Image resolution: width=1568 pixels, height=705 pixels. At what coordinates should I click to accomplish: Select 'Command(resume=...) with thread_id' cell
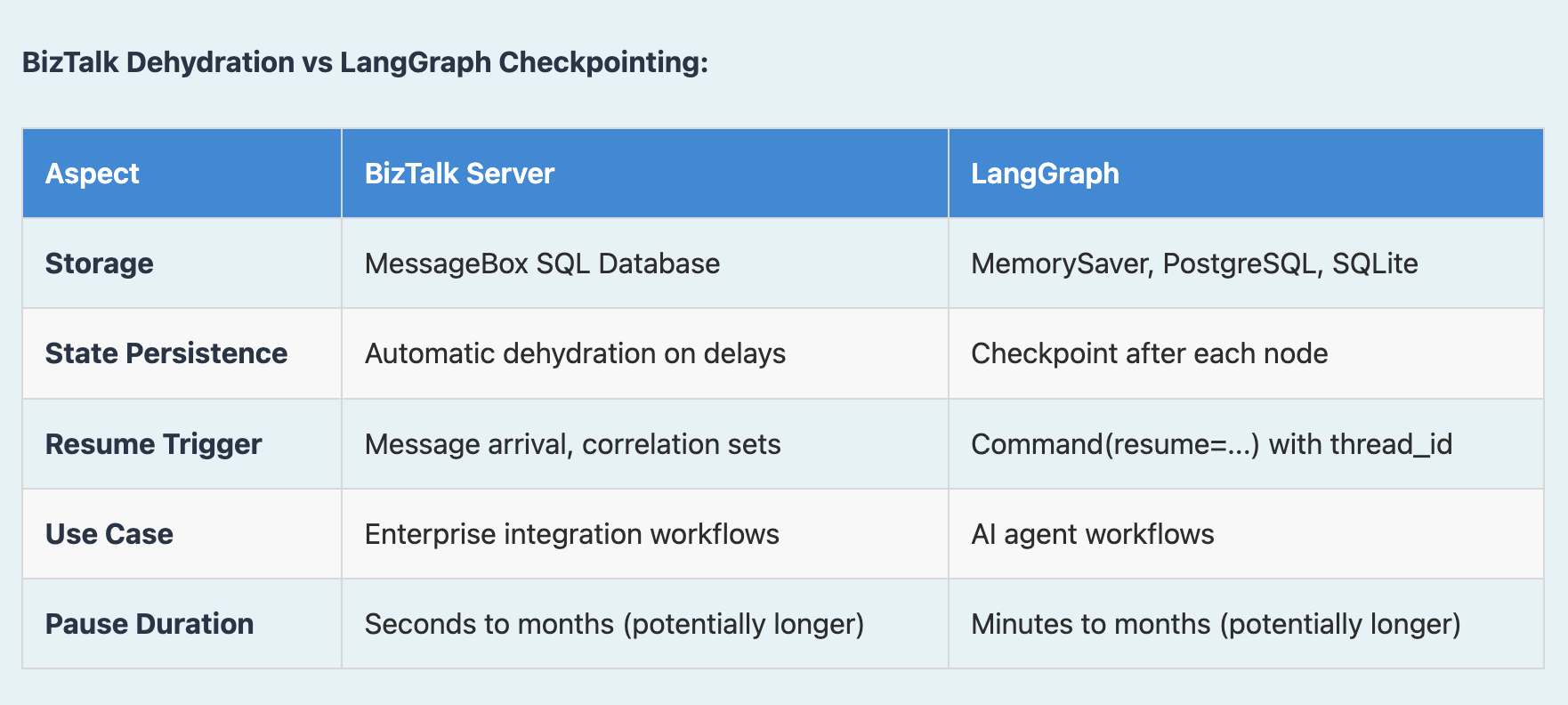coord(1246,443)
